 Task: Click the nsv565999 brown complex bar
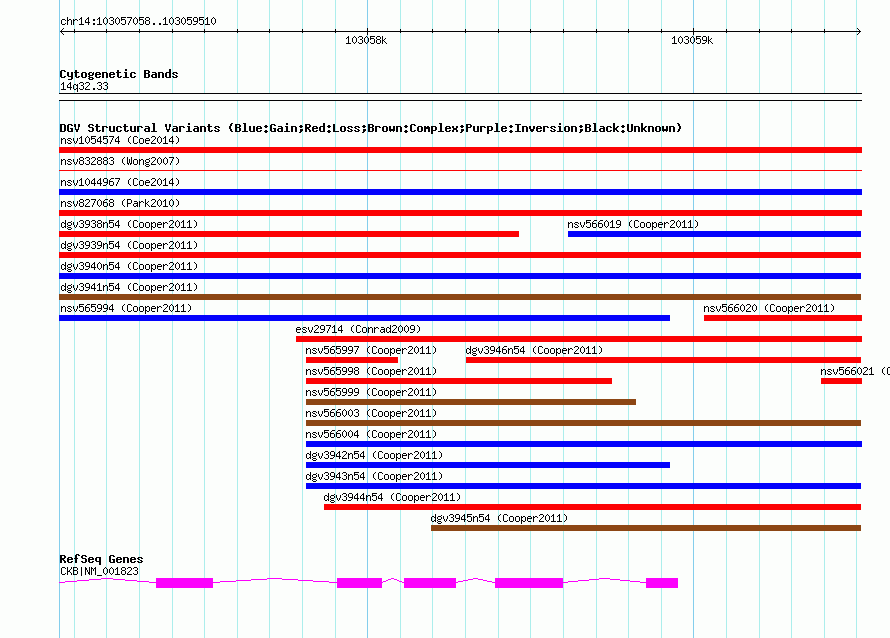[x=471, y=402]
